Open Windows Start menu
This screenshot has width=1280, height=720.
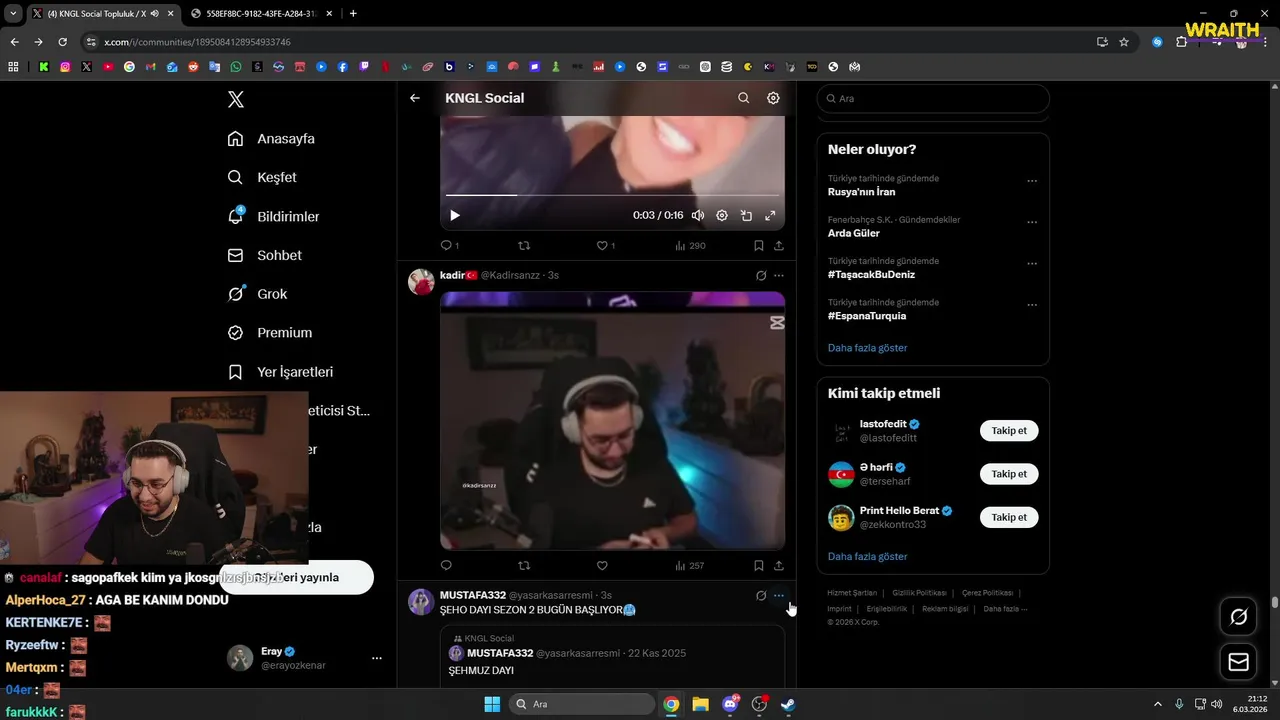coord(492,704)
